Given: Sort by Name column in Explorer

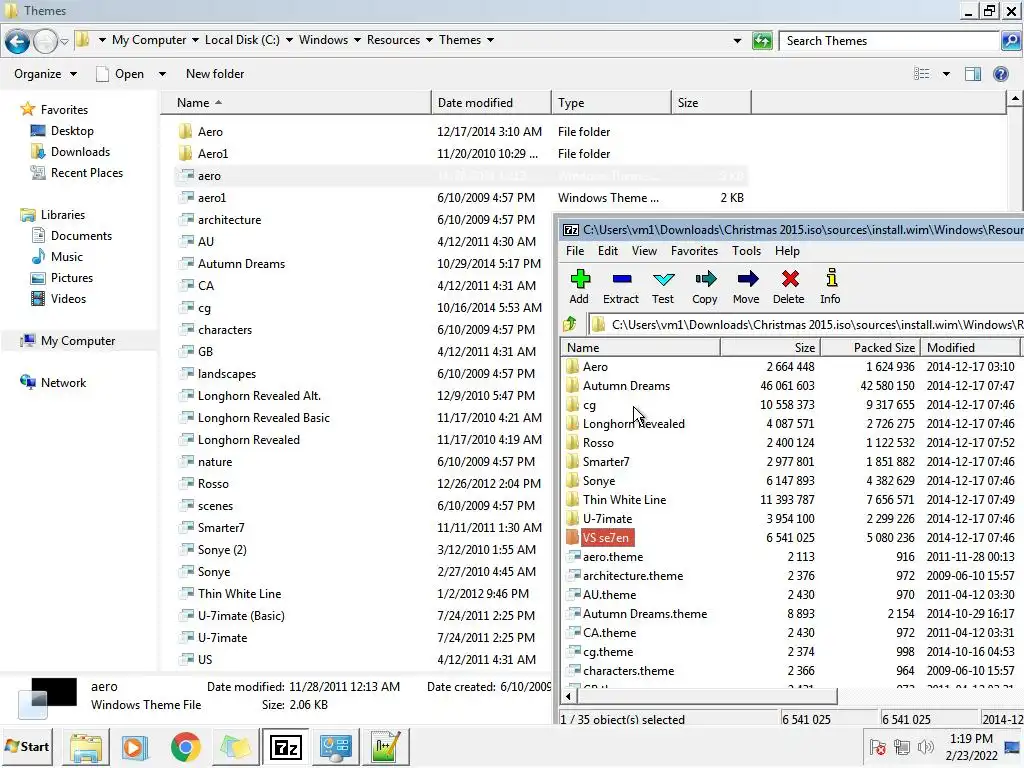Looking at the screenshot, I should pyautogui.click(x=296, y=103).
